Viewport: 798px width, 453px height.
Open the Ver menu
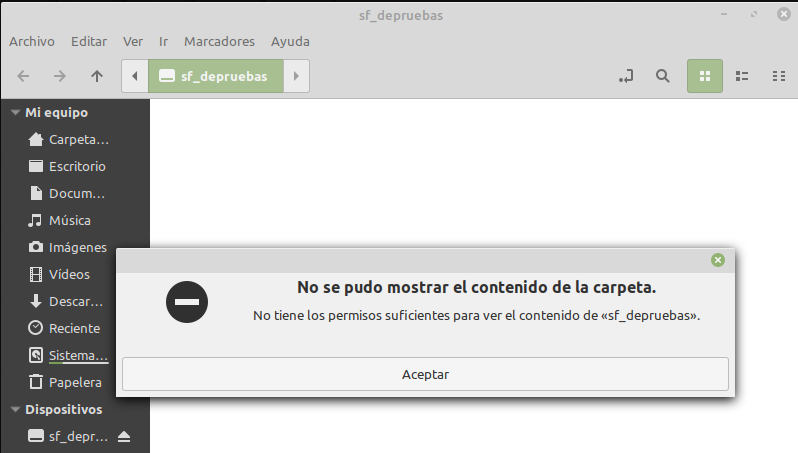(133, 42)
